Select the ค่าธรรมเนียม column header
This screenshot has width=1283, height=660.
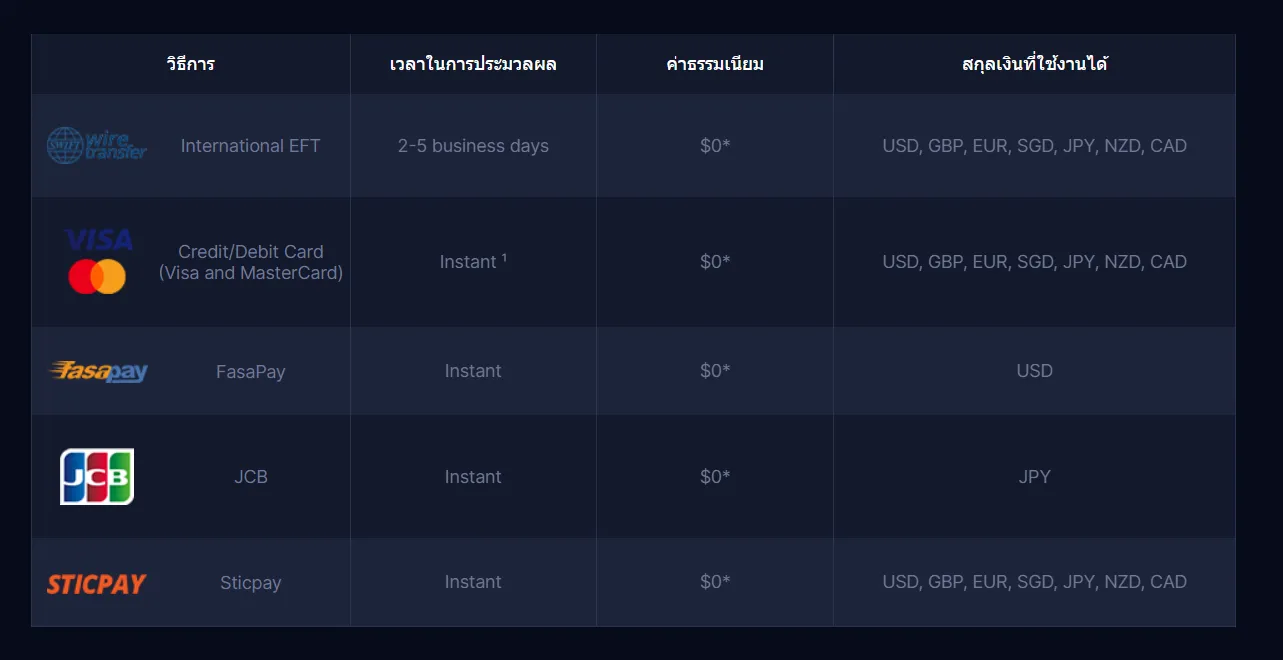click(715, 64)
